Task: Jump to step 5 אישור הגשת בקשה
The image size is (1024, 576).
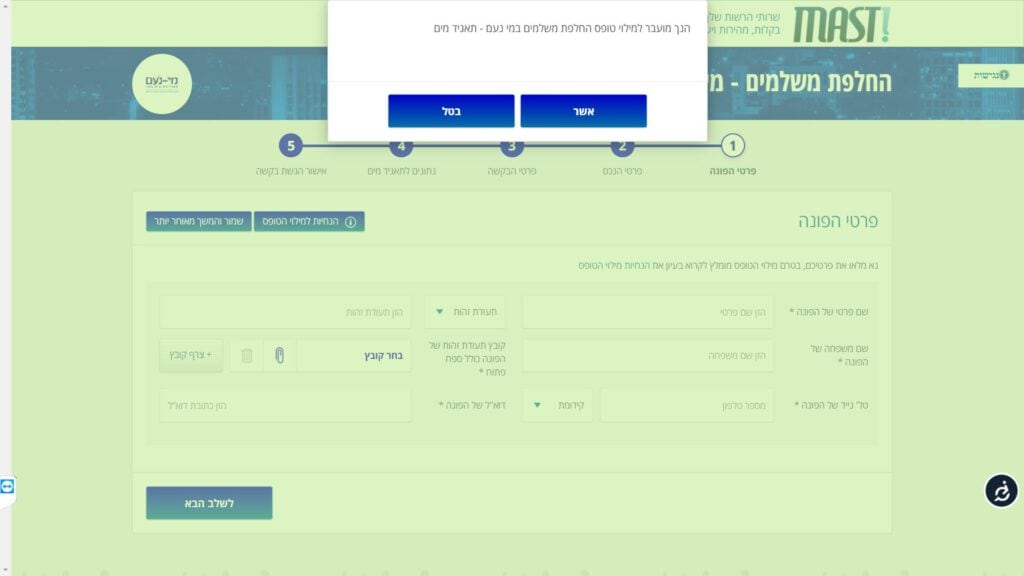Action: (x=290, y=147)
